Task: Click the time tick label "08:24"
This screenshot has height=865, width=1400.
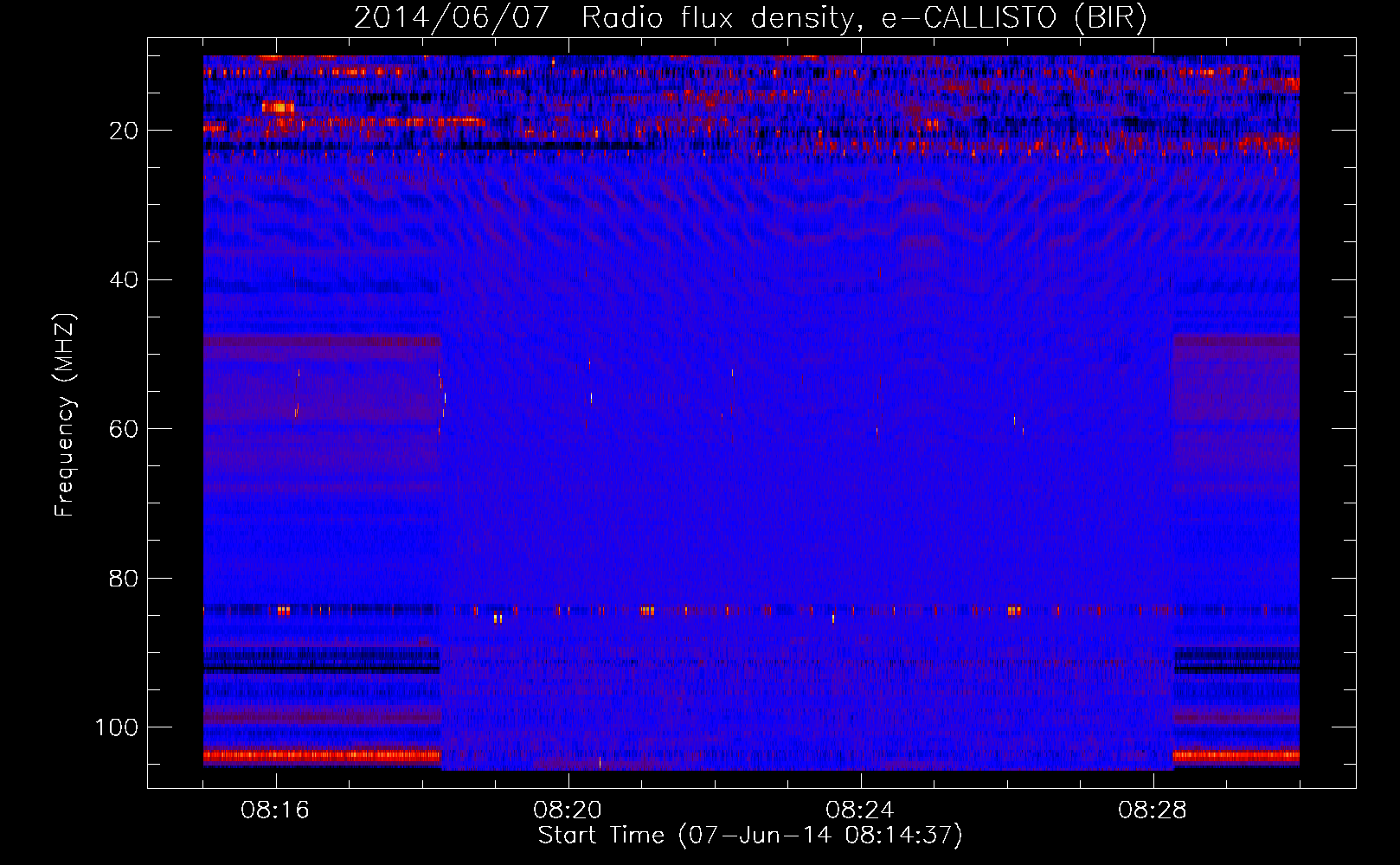Action: click(860, 811)
